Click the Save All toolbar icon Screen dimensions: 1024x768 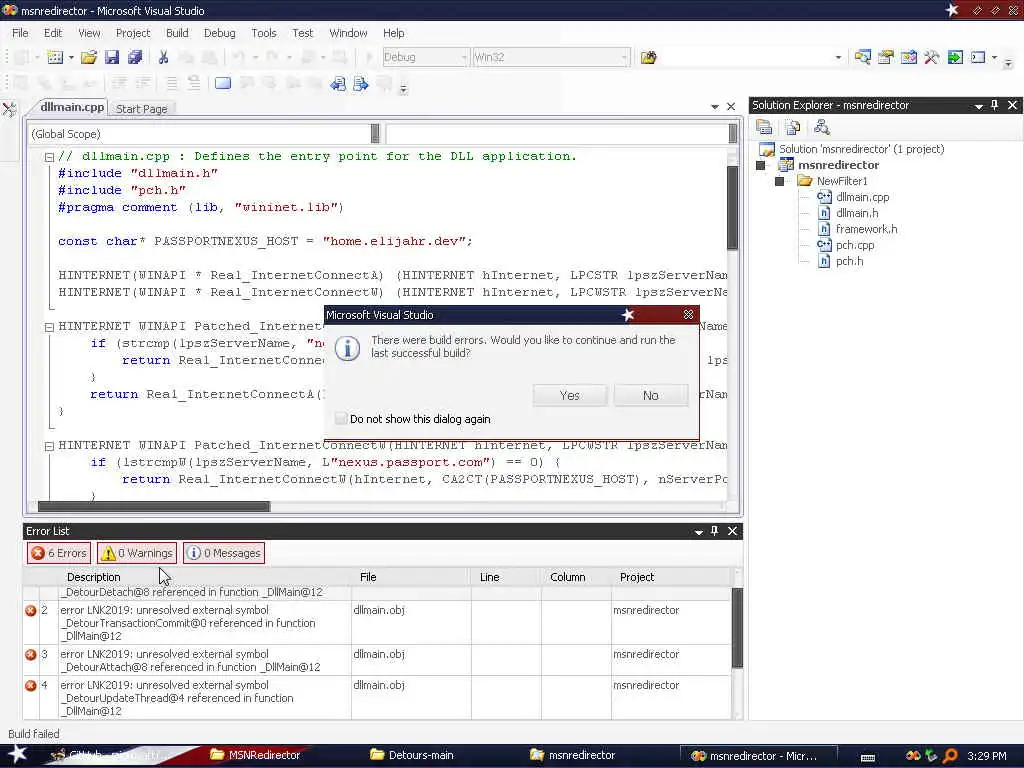[x=135, y=57]
